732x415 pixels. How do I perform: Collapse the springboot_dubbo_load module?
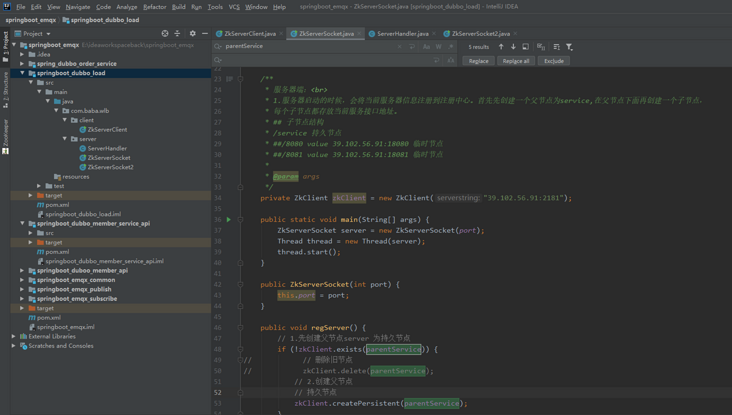point(22,73)
